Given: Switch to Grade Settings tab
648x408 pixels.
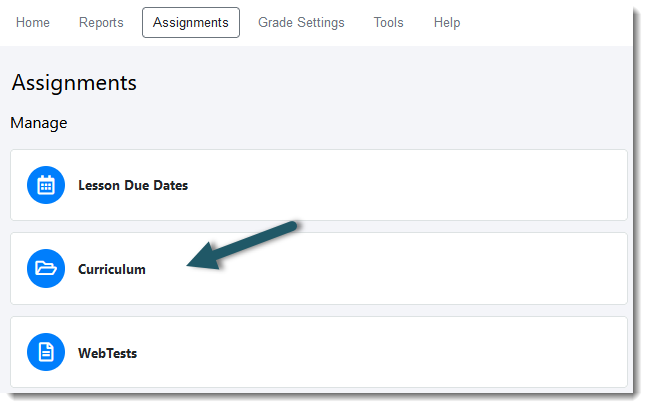Looking at the screenshot, I should point(301,22).
